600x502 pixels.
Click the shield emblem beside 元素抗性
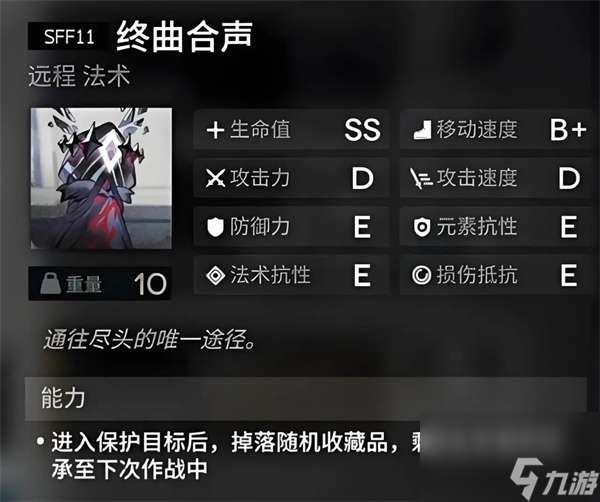click(x=422, y=227)
